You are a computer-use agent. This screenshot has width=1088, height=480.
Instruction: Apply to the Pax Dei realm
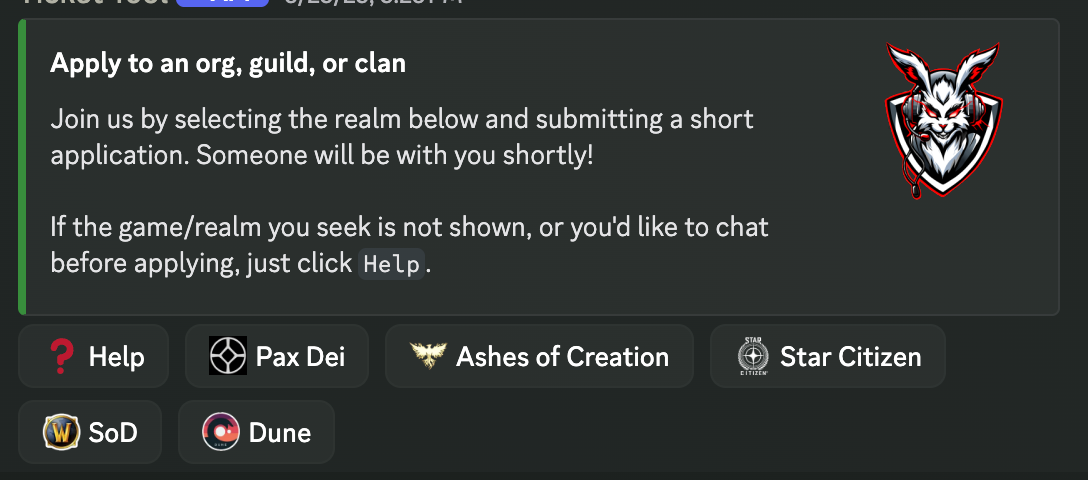point(277,357)
